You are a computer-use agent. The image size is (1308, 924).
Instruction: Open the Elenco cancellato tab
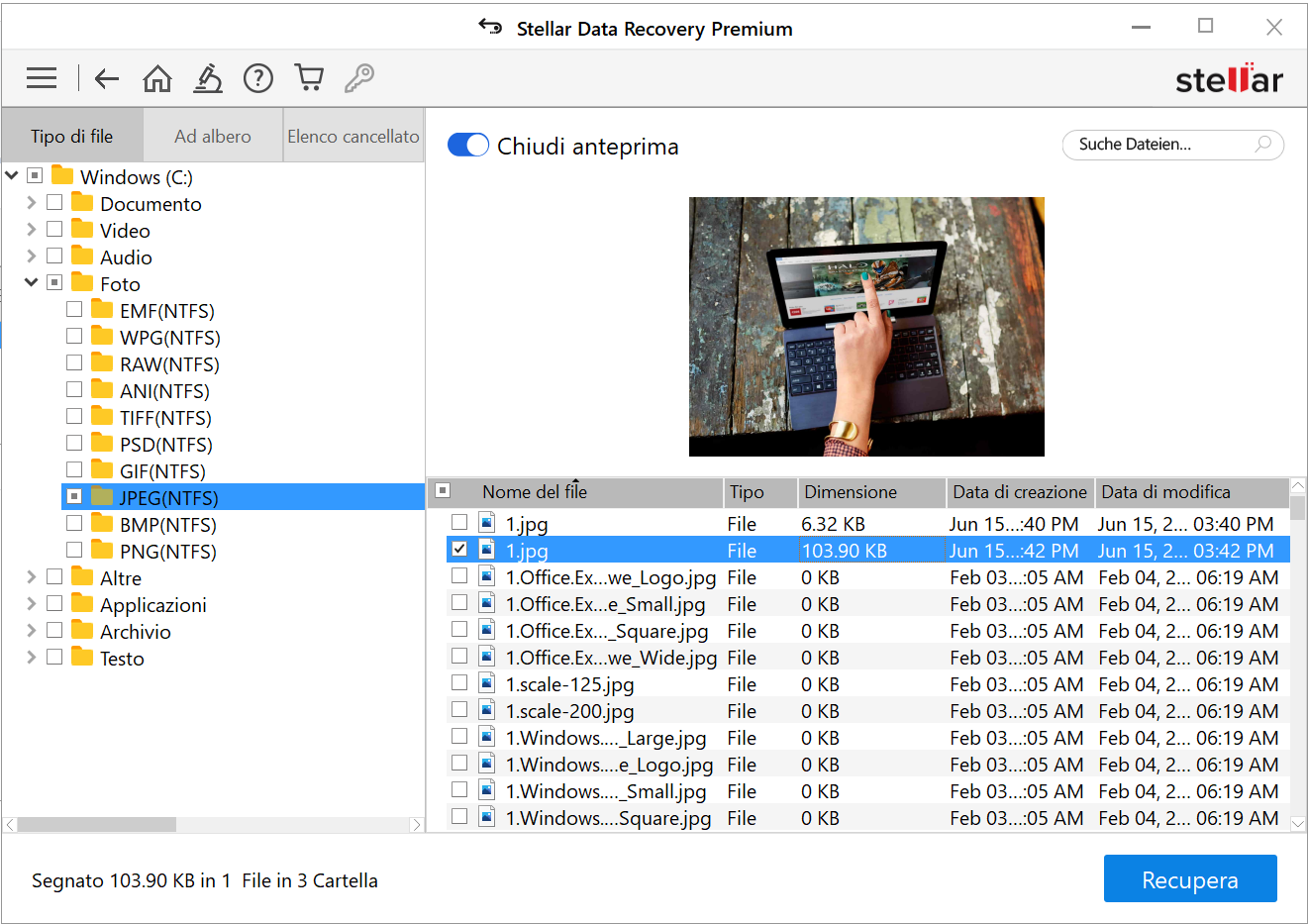pyautogui.click(x=353, y=136)
